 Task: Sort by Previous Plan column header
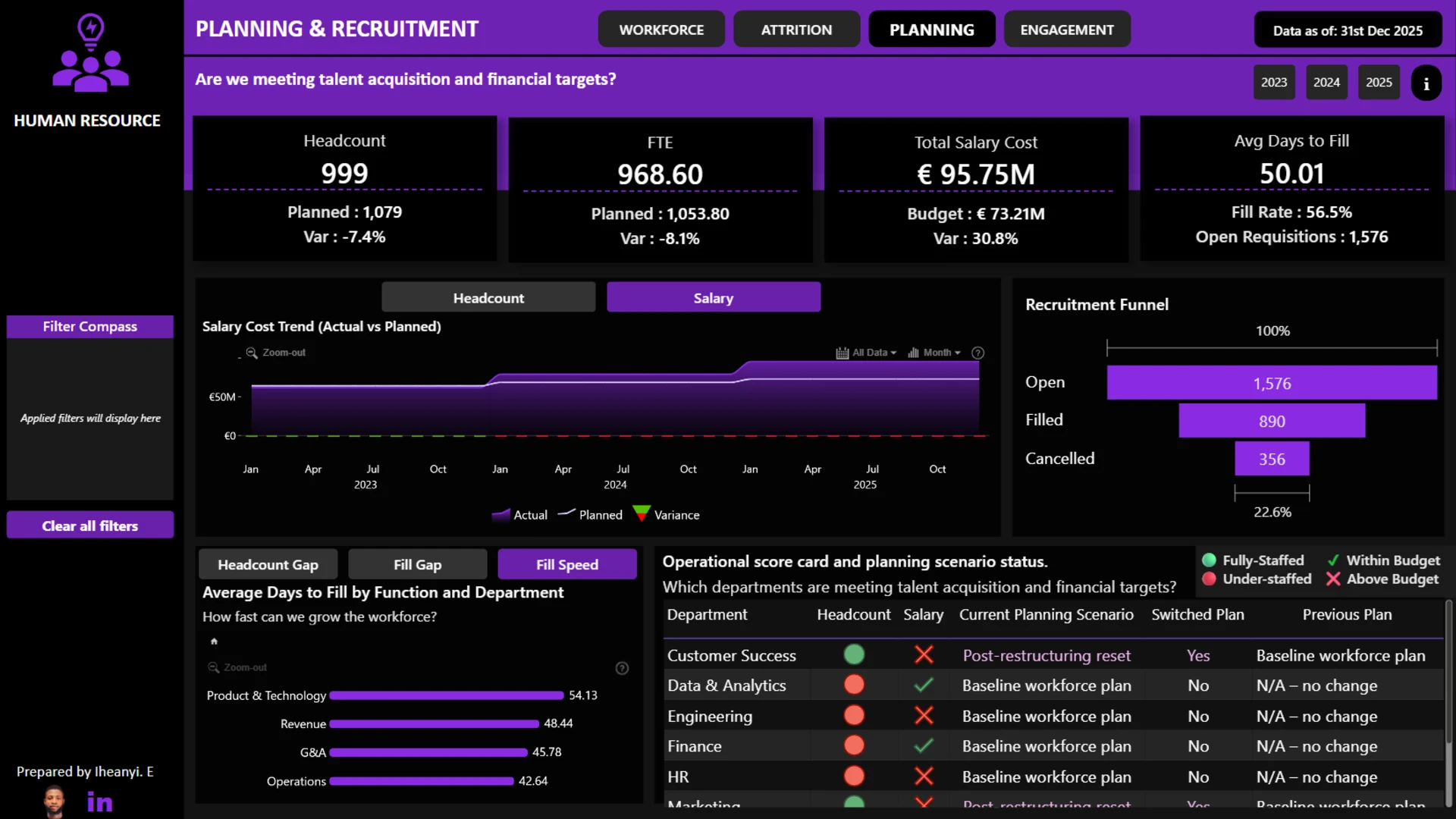[1347, 614]
